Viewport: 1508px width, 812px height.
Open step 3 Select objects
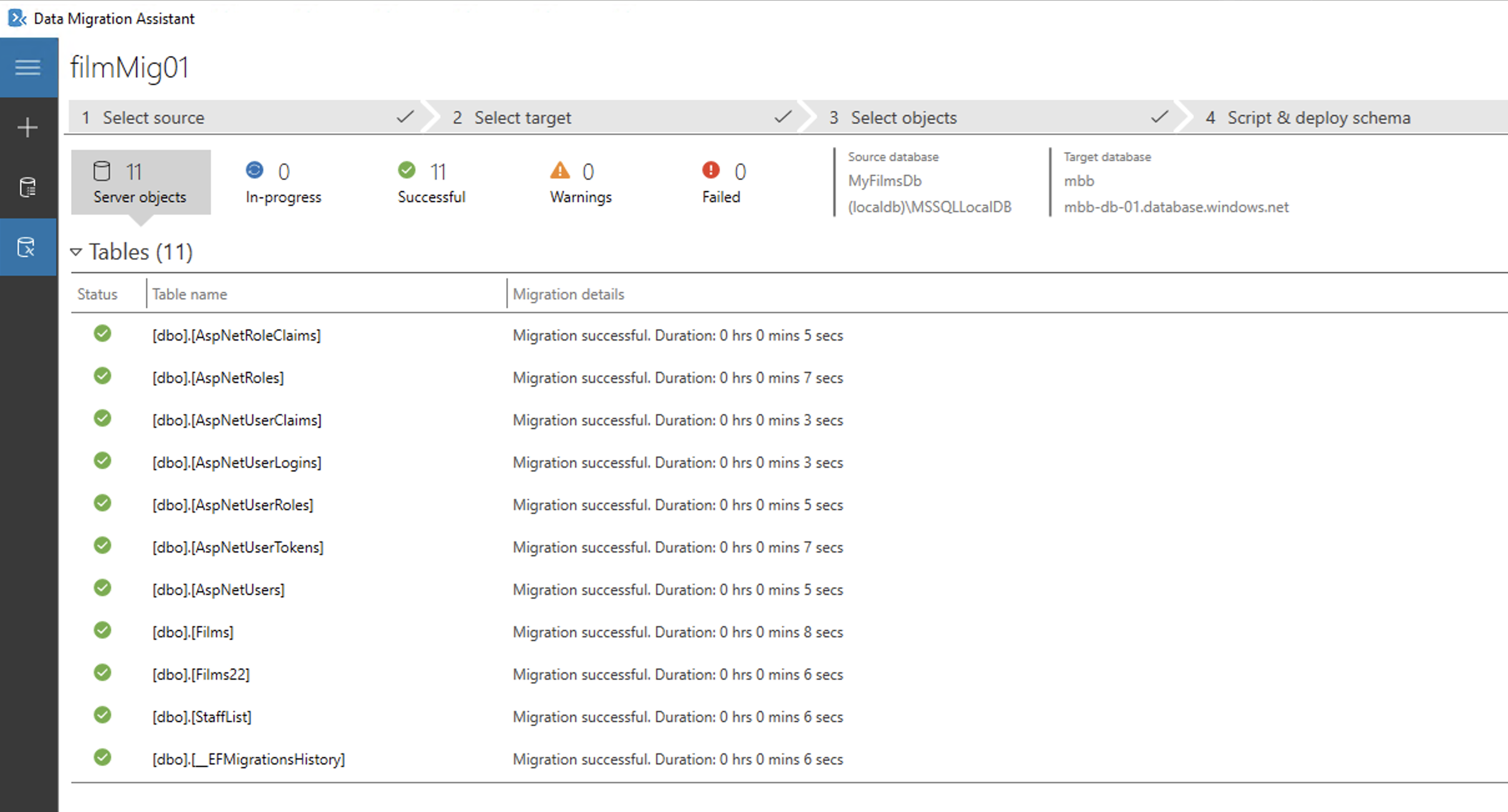[903, 117]
